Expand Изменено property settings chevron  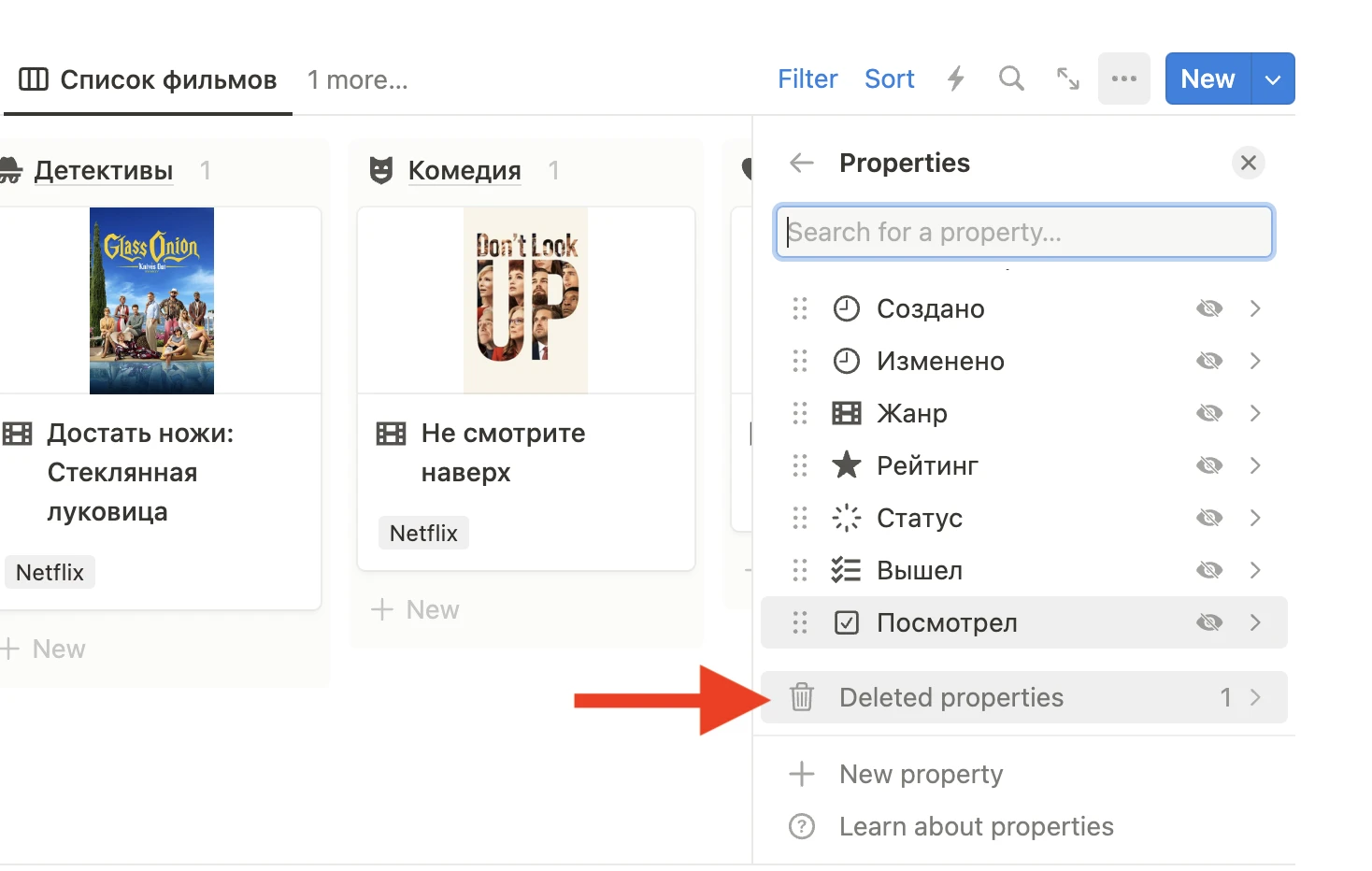point(1255,361)
